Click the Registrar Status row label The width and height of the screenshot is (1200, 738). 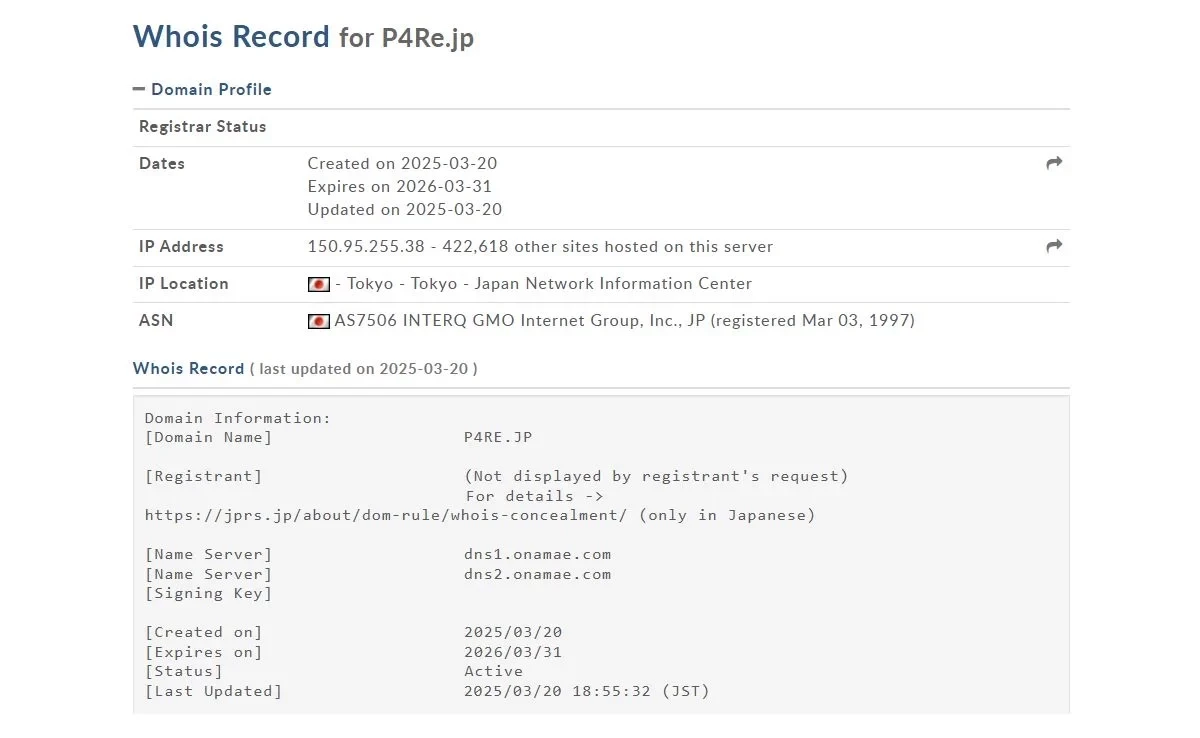[x=202, y=127]
